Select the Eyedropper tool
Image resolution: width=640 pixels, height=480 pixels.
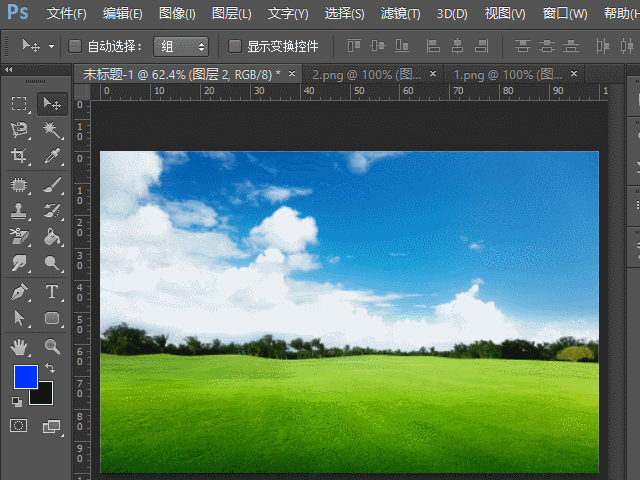(x=52, y=156)
